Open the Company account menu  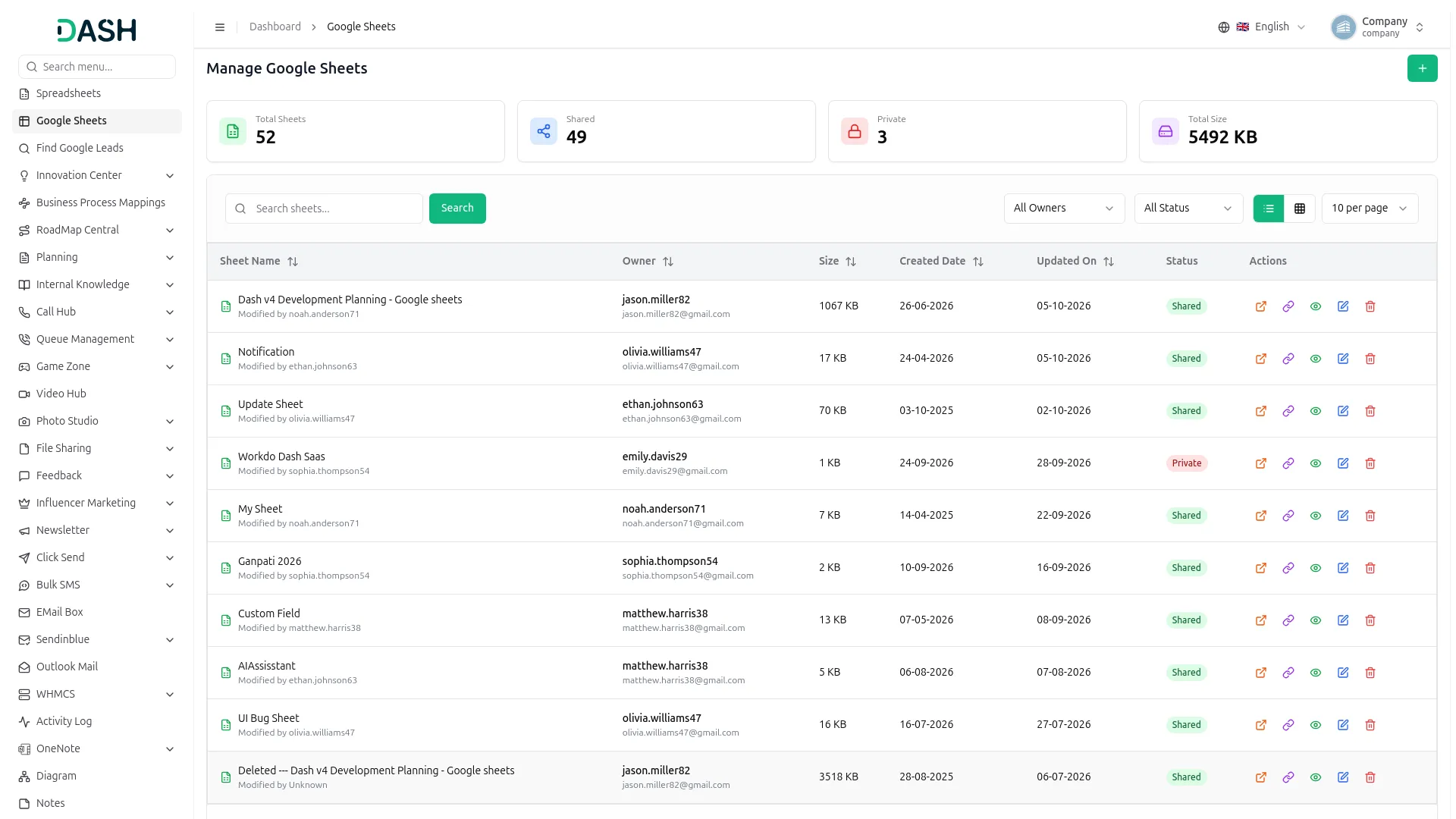1378,27
